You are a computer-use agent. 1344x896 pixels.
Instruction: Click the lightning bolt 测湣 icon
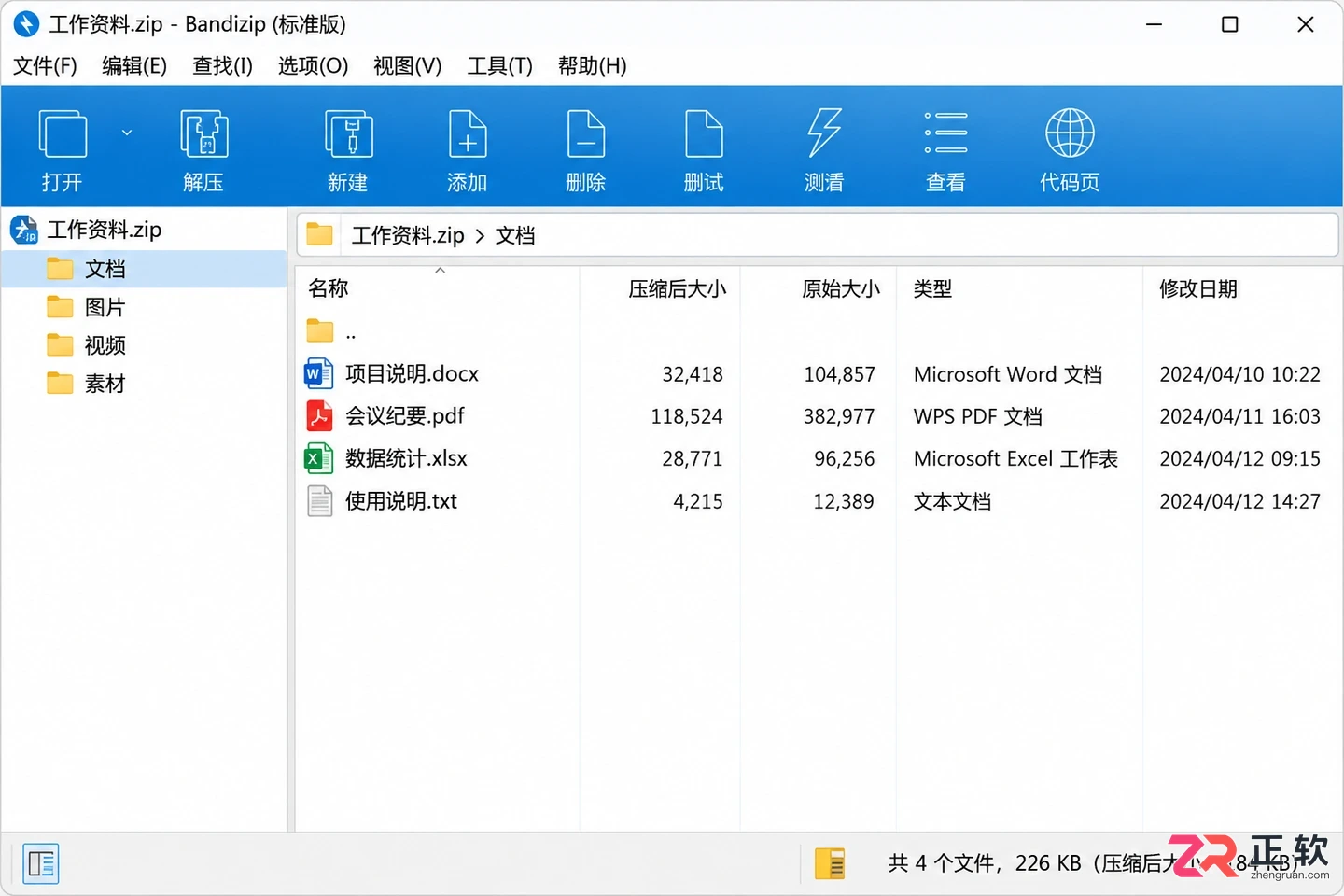[x=824, y=133]
